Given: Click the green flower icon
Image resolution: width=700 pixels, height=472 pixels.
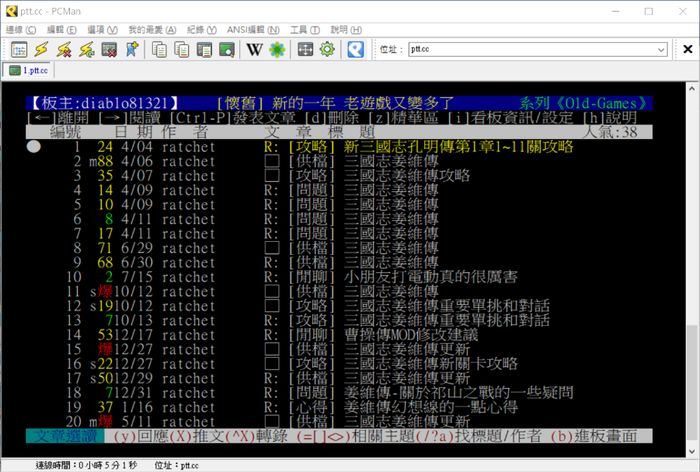Looking at the screenshot, I should coord(277,50).
